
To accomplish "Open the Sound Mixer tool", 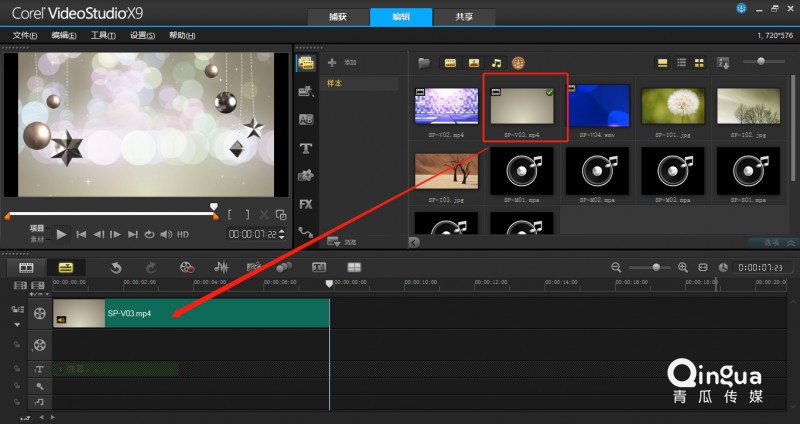I will click(221, 267).
